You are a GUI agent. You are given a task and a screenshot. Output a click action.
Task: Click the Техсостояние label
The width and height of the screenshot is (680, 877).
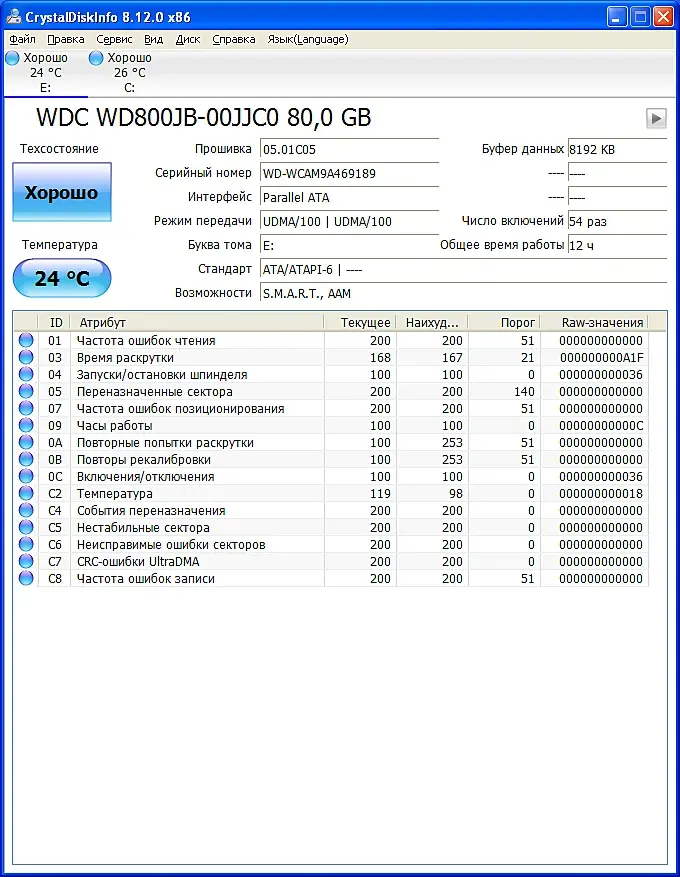point(59,149)
